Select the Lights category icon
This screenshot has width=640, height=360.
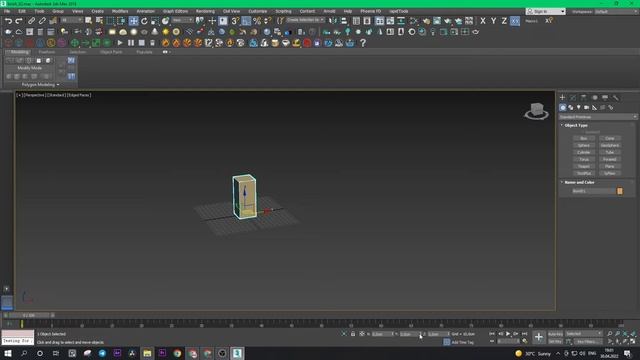(579, 107)
